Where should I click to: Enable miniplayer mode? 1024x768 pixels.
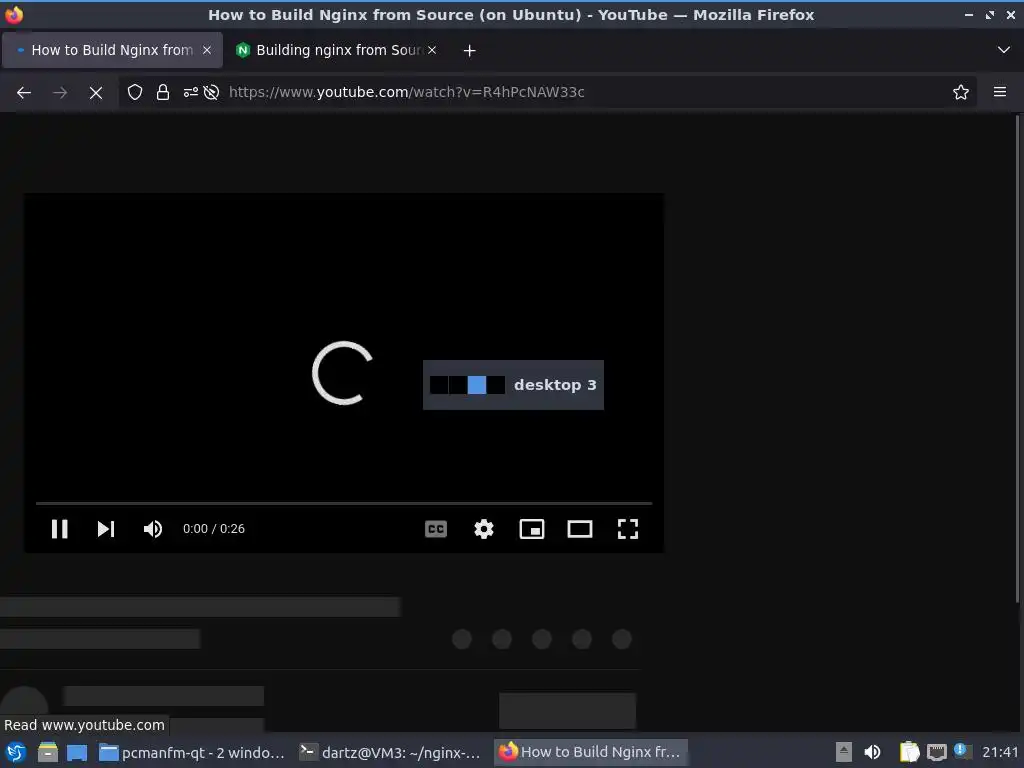click(532, 529)
